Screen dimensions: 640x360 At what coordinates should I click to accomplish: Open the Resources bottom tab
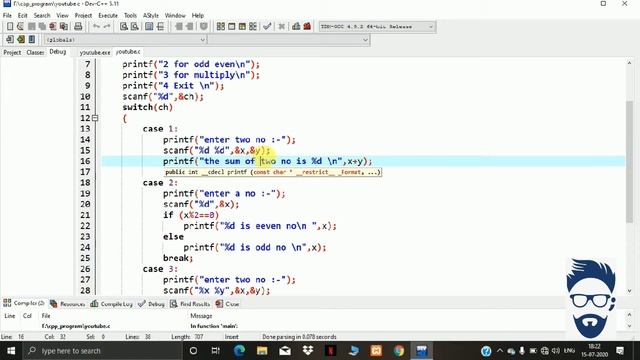point(68,304)
